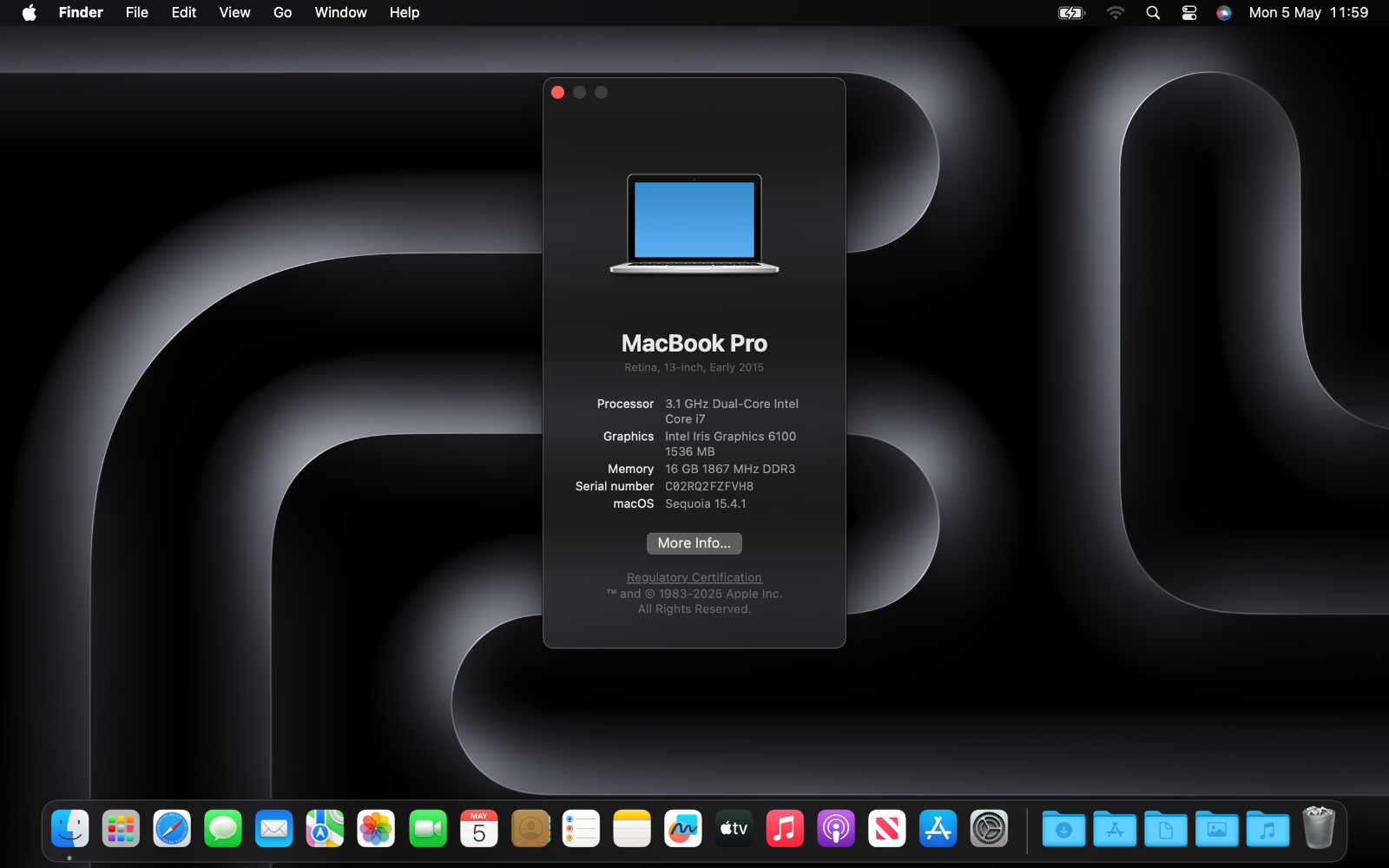
Task: Open the View menu
Action: point(234,12)
